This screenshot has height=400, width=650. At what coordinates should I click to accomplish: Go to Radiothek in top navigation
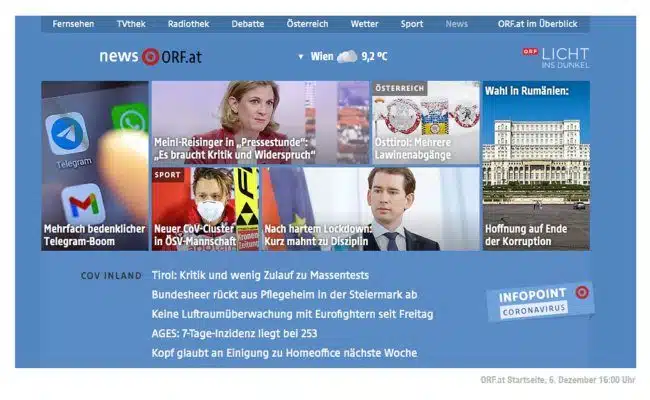pyautogui.click(x=189, y=24)
